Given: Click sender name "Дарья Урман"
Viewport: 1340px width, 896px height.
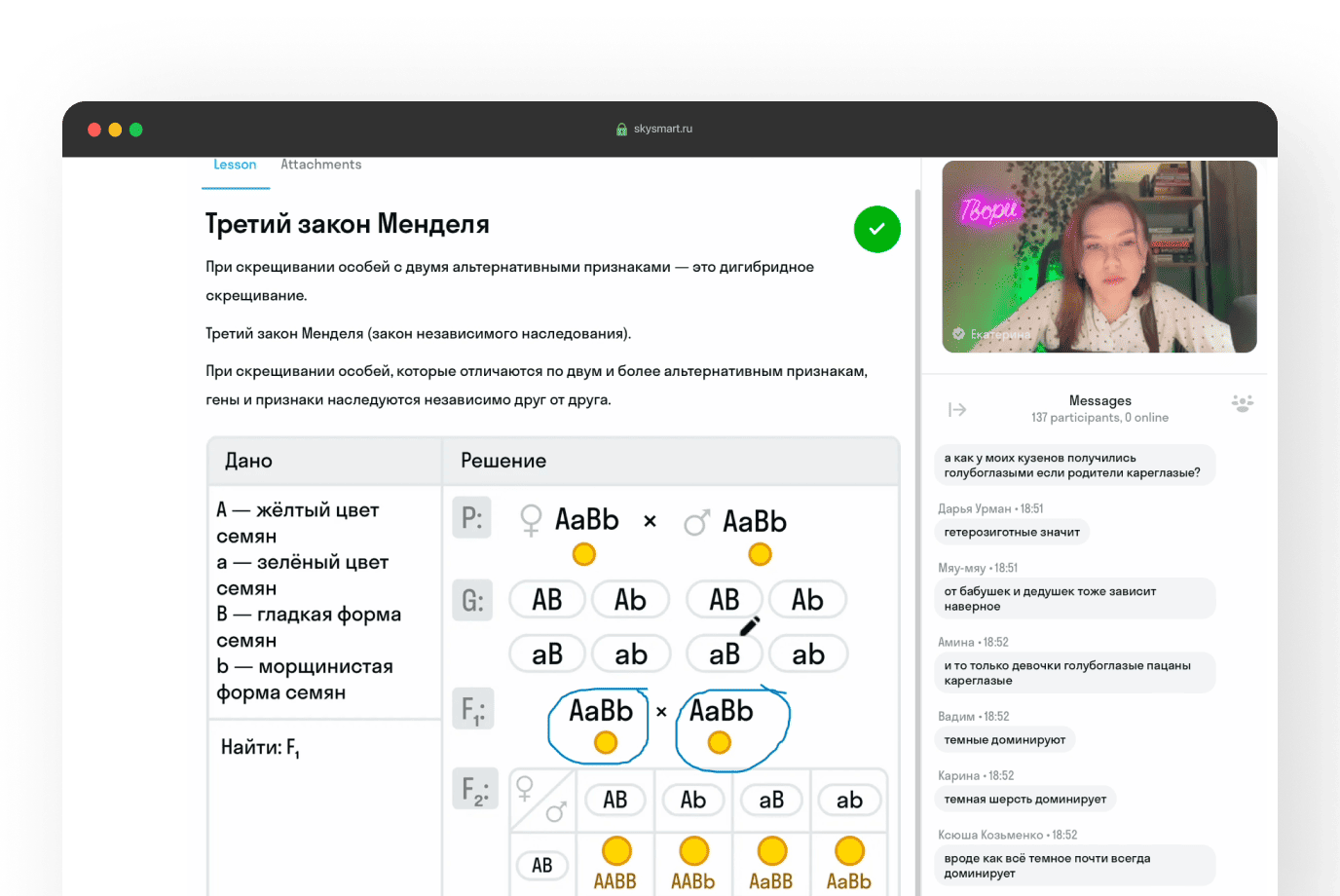Looking at the screenshot, I should click(975, 508).
